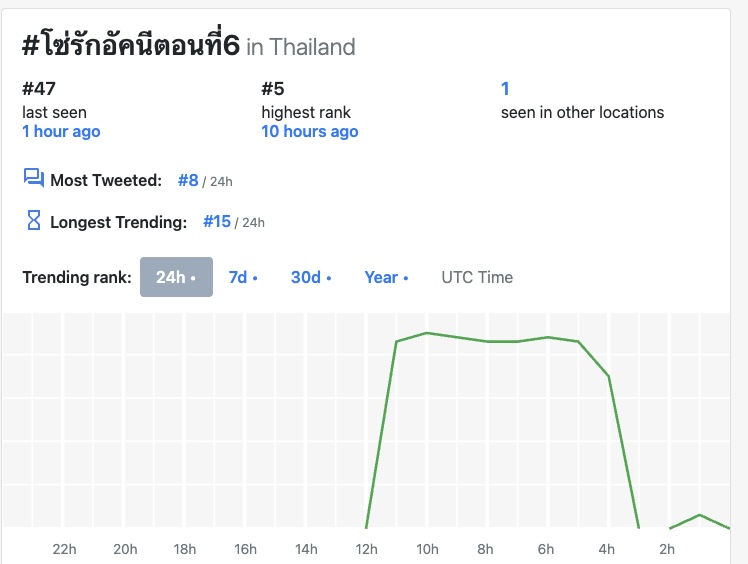Switch to the 30d trending rank view
Image resolution: width=748 pixels, height=564 pixels.
pyautogui.click(x=311, y=277)
